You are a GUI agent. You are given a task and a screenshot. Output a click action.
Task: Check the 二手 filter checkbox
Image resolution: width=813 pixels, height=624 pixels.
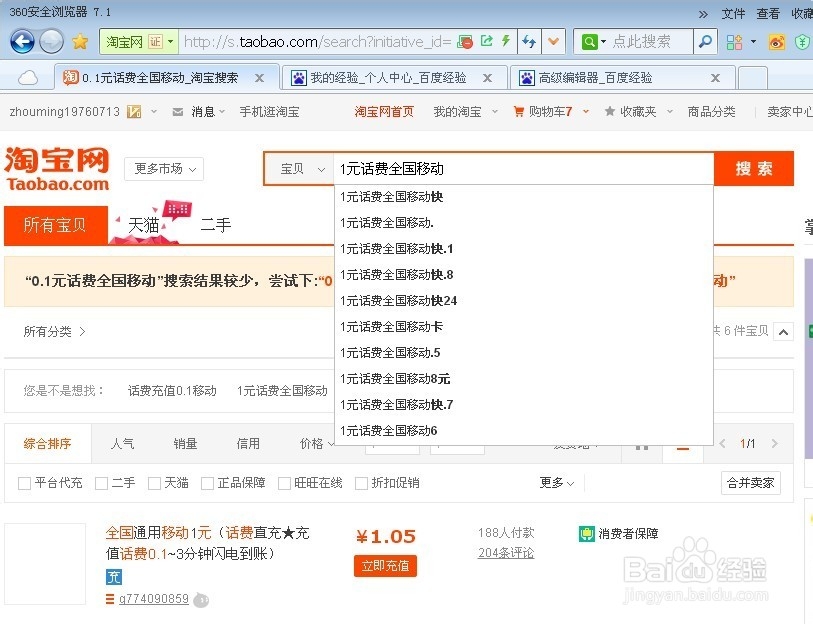point(102,483)
